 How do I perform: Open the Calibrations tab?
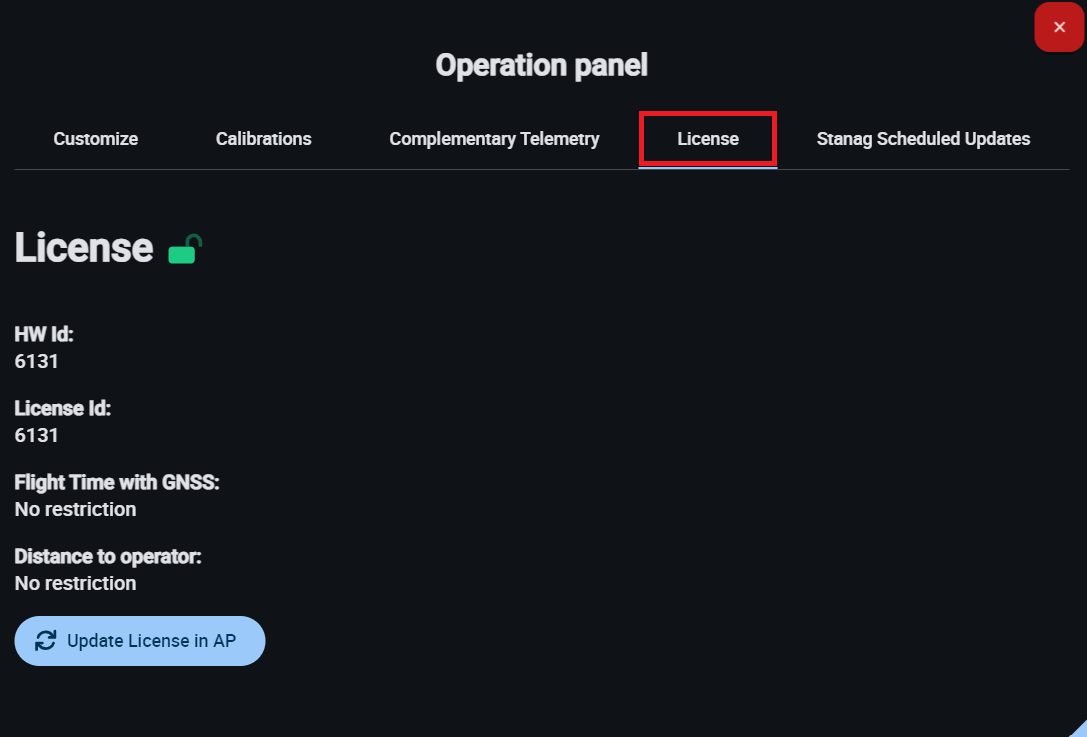[264, 139]
